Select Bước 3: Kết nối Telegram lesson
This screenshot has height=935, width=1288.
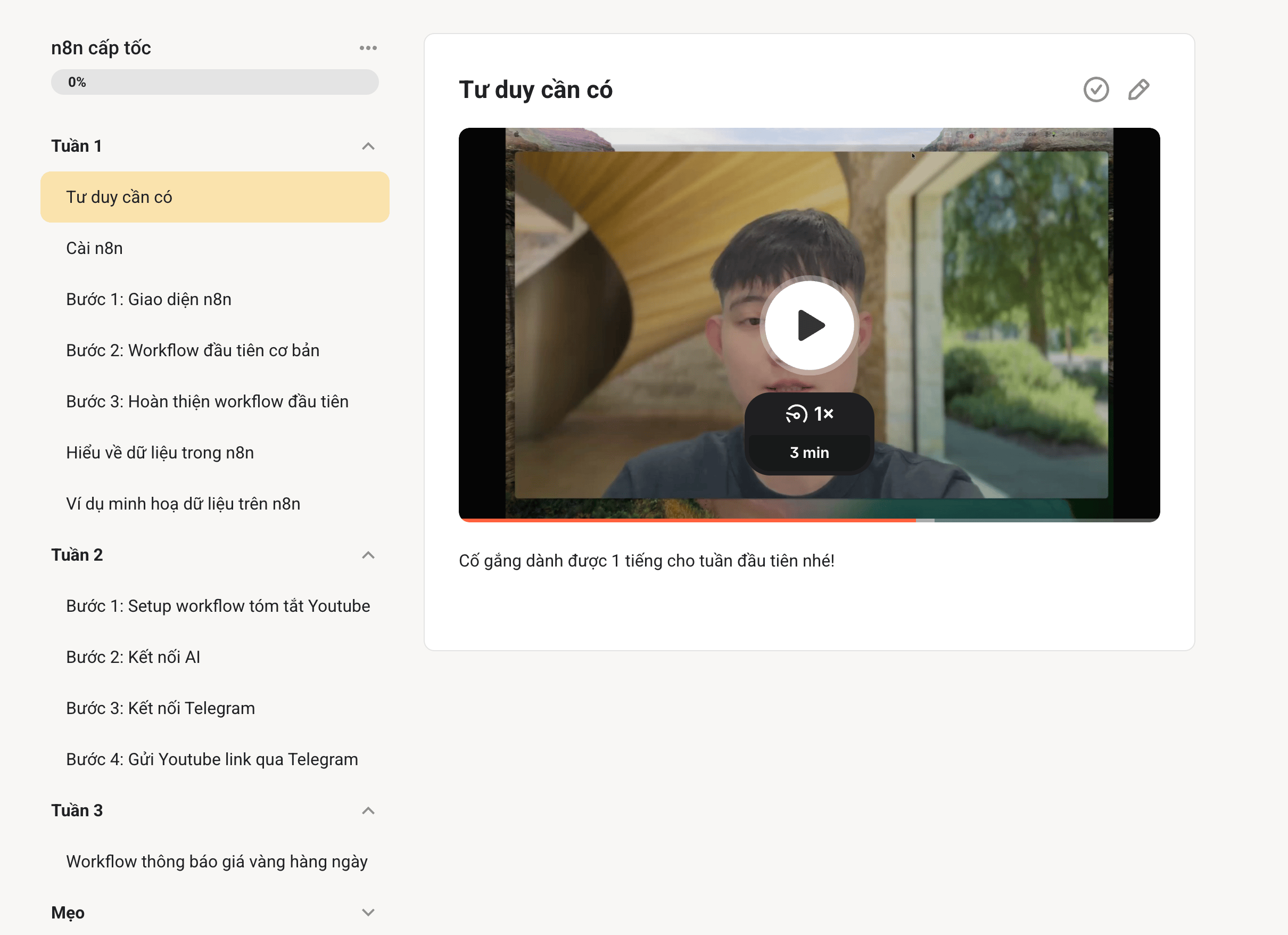(x=160, y=708)
